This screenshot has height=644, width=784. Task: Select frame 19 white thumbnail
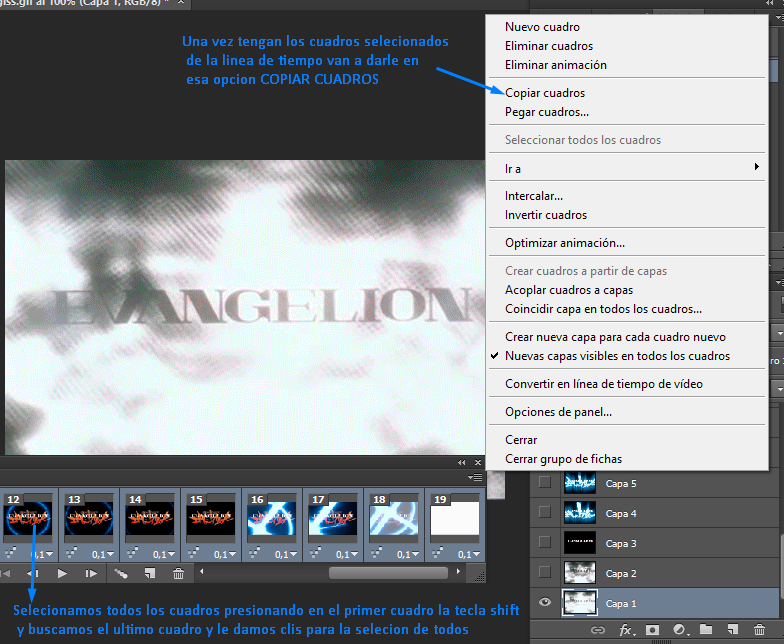coord(455,518)
